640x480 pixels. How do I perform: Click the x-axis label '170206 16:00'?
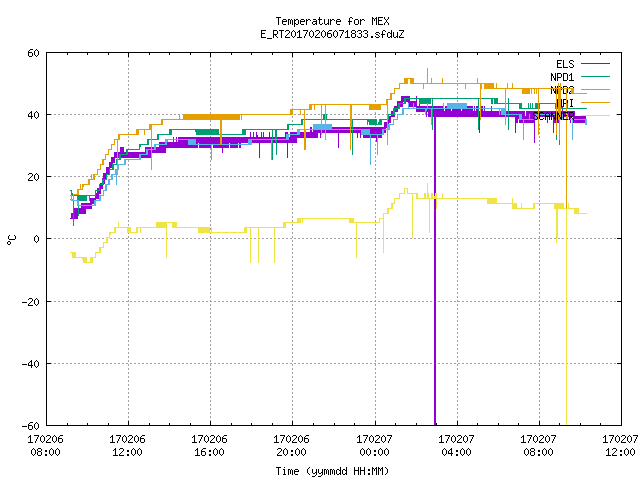209,445
